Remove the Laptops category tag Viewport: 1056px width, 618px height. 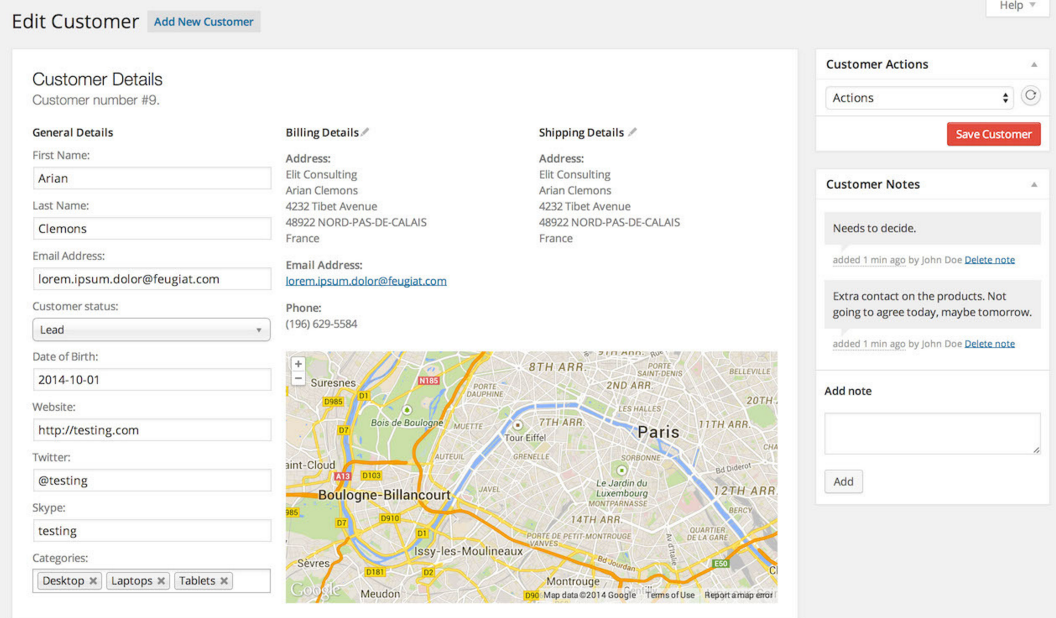pos(161,581)
